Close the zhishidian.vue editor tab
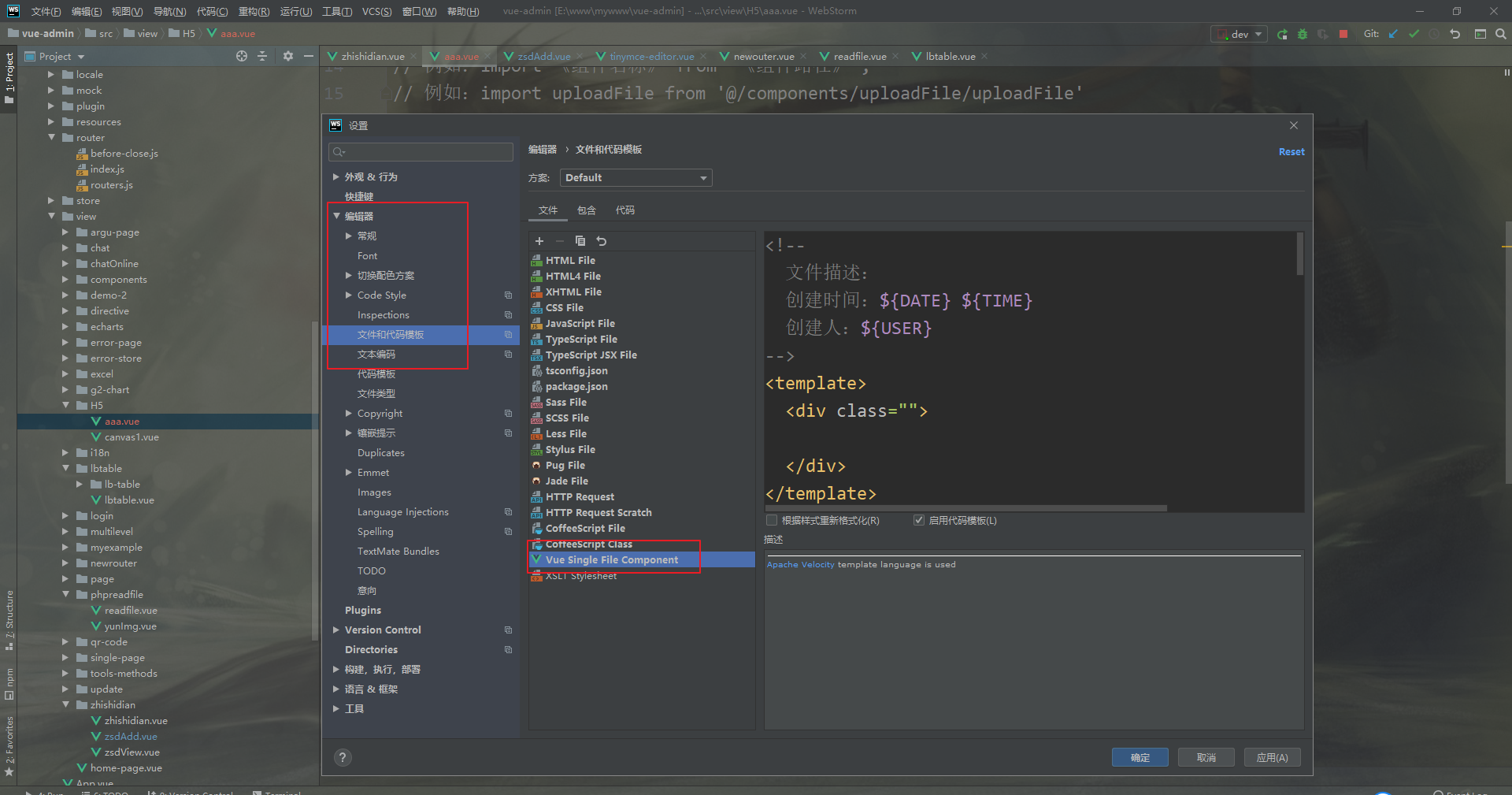 413,56
